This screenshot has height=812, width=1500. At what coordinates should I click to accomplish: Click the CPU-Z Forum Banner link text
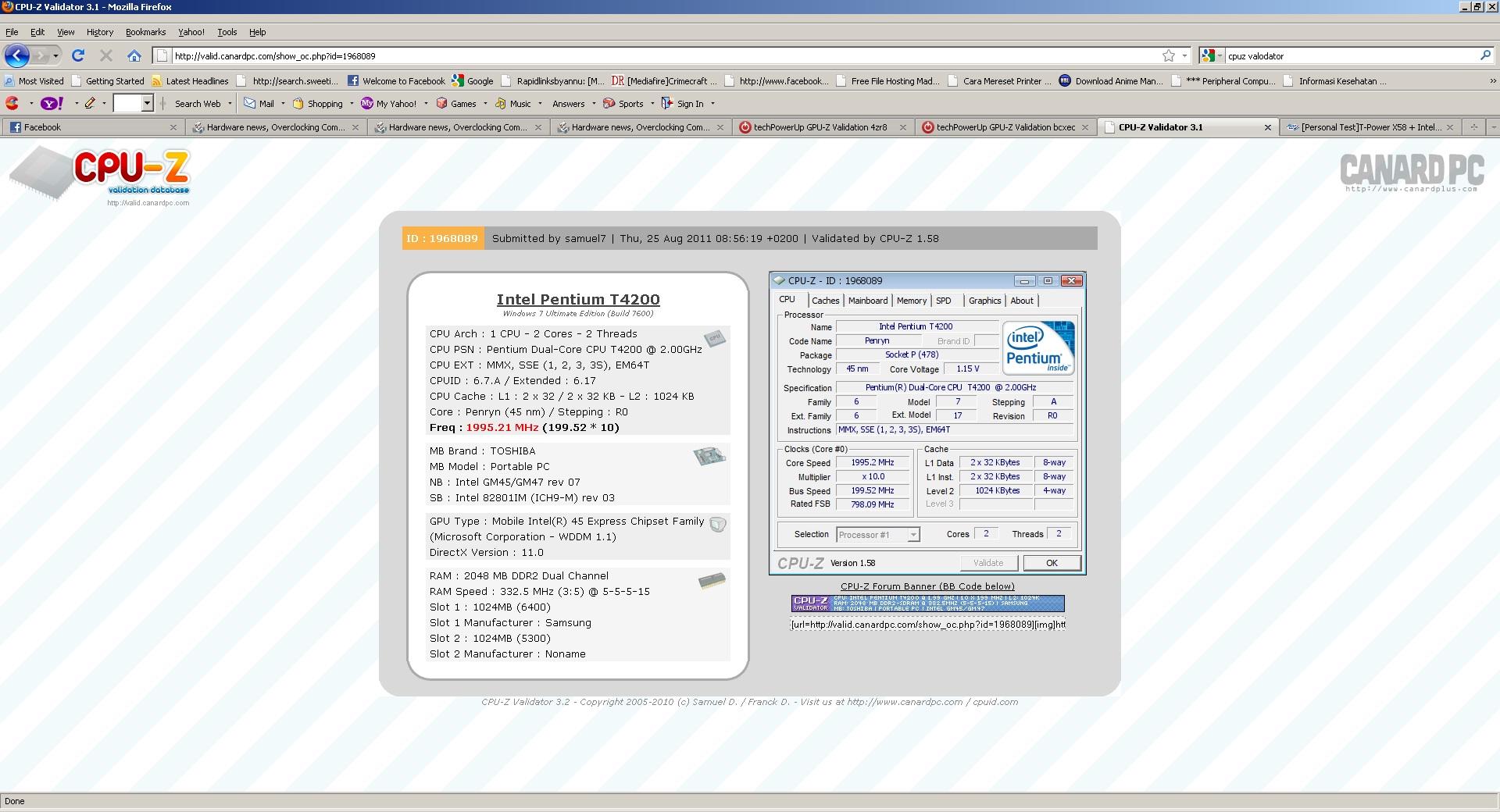pyautogui.click(x=927, y=586)
